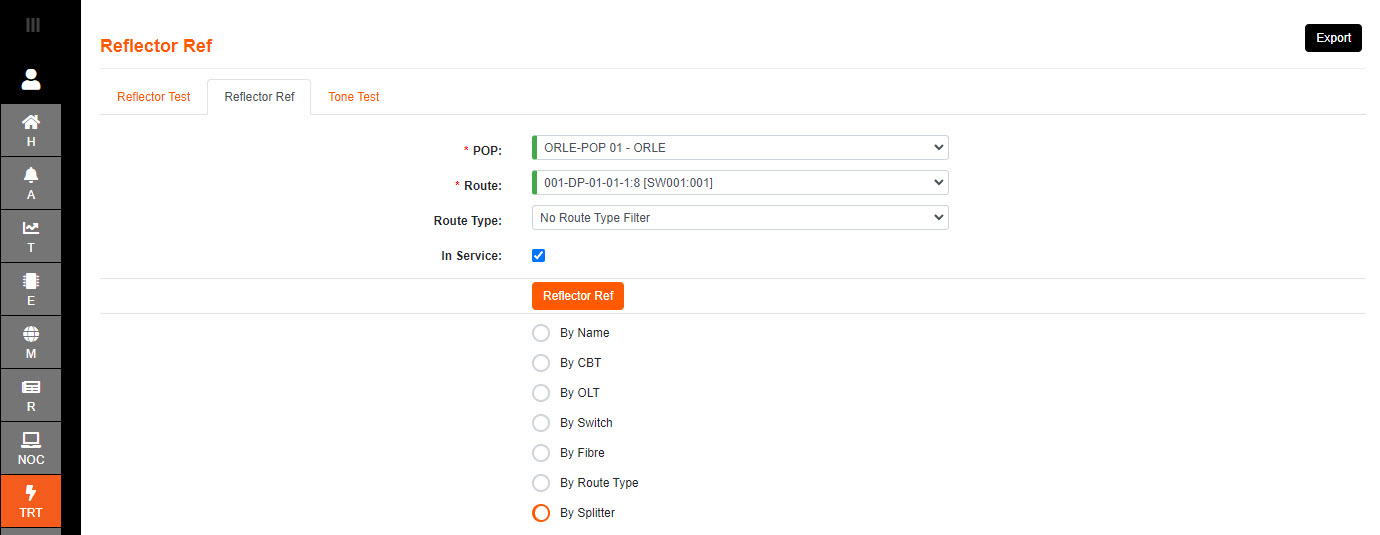
Task: Select the By Fibre radio option
Action: 541,453
